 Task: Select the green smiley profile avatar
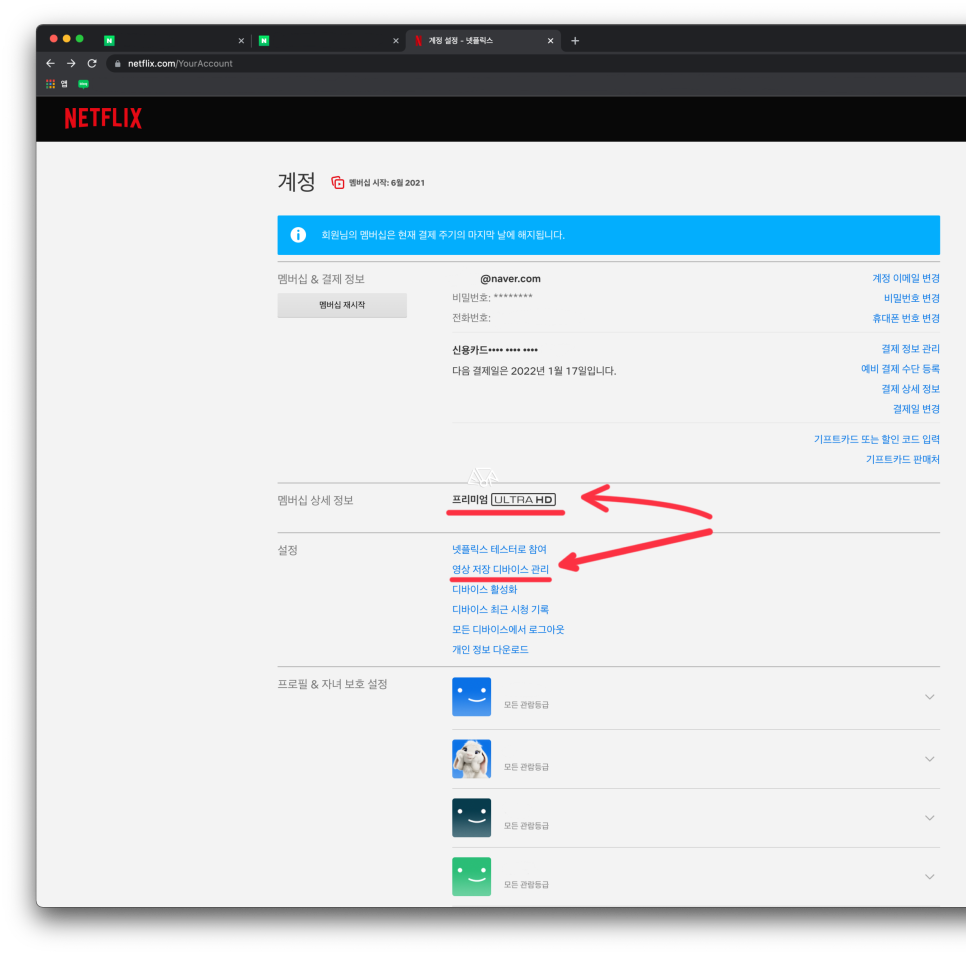click(471, 877)
